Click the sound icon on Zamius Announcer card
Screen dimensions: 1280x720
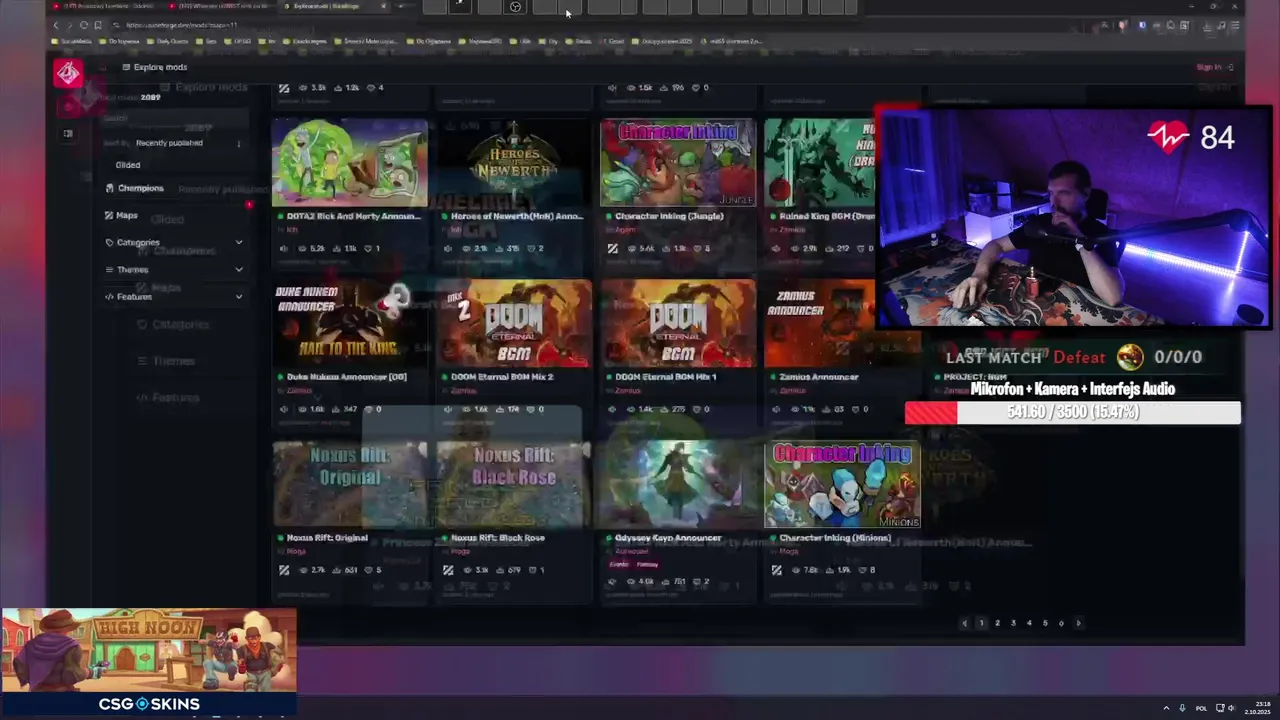(x=776, y=409)
